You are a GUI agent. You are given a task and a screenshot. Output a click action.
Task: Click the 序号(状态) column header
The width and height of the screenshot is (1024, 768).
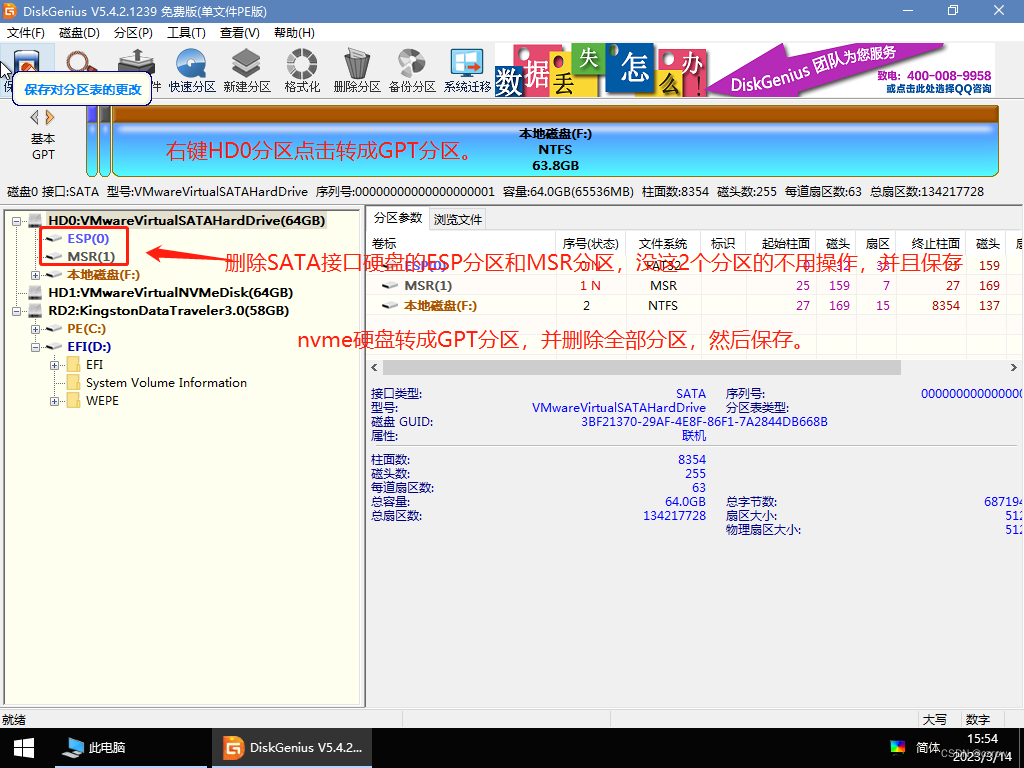pos(590,244)
